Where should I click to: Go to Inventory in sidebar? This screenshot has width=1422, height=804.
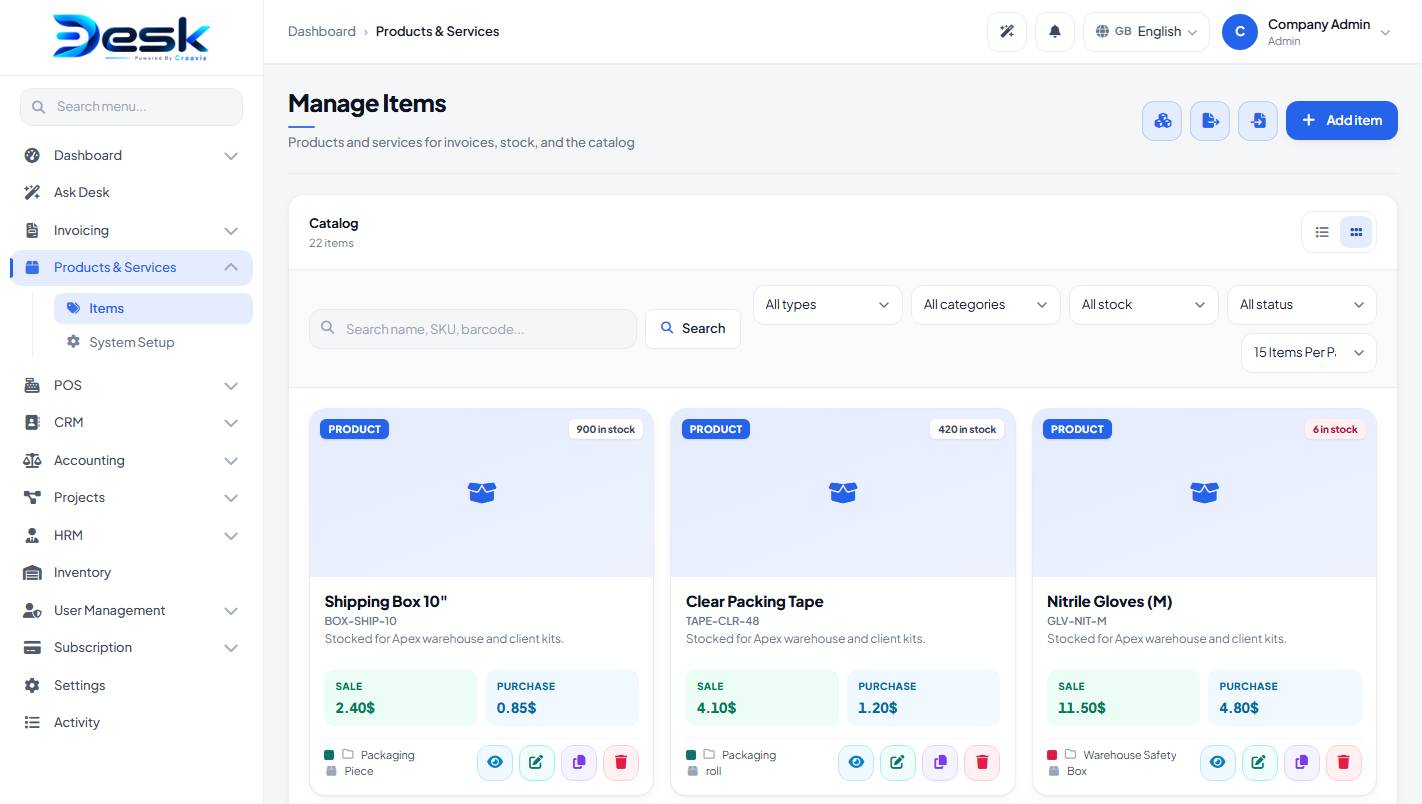click(82, 573)
